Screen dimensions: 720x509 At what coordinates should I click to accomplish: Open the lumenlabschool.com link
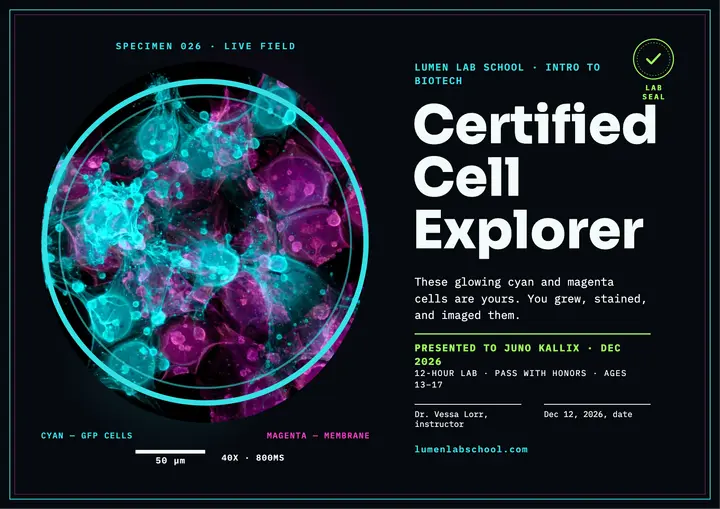coord(471,449)
